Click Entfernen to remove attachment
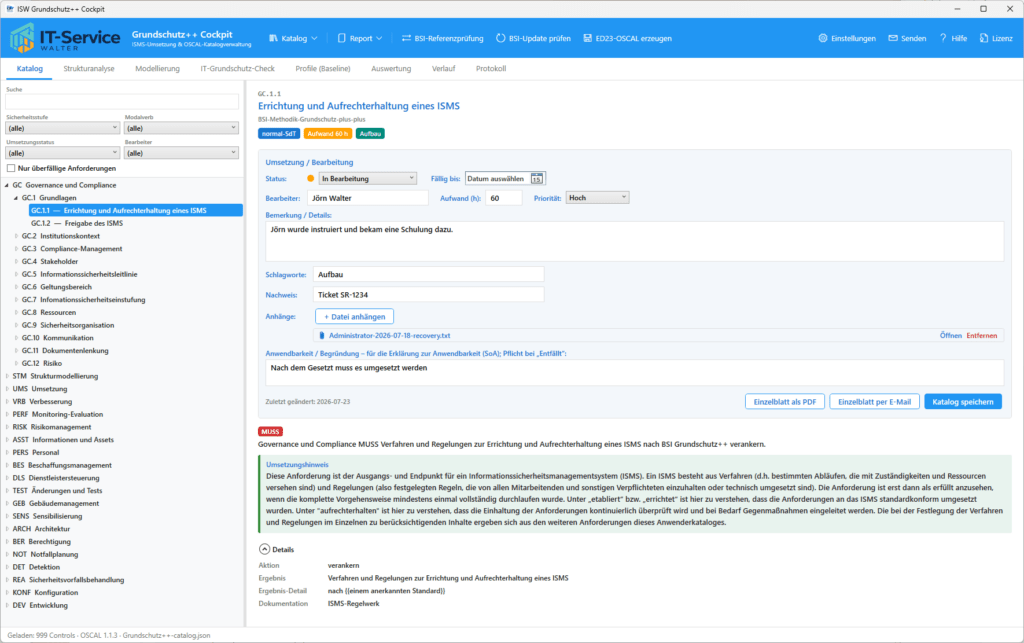 [x=982, y=336]
